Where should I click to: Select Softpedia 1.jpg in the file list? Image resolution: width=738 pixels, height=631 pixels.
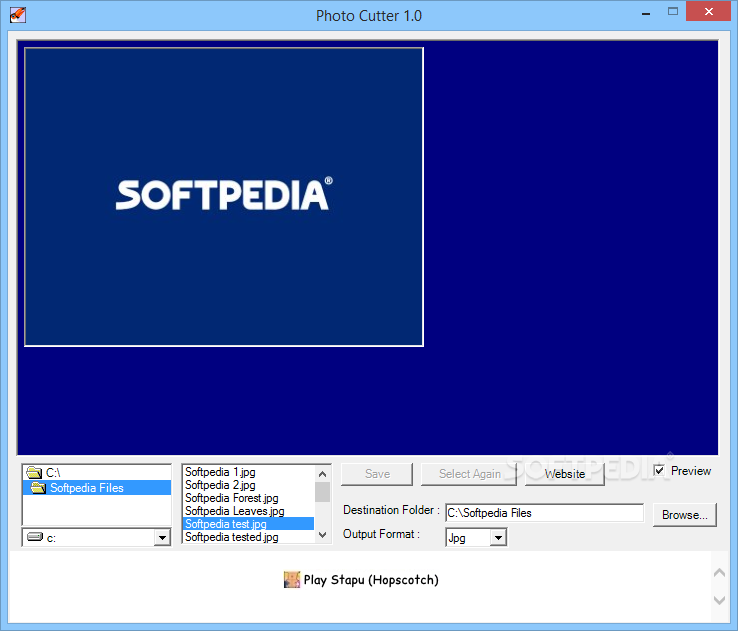(x=249, y=472)
